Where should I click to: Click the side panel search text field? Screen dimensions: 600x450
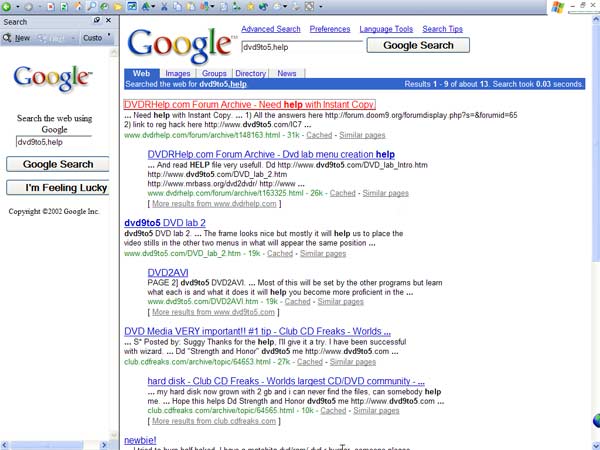click(x=54, y=142)
